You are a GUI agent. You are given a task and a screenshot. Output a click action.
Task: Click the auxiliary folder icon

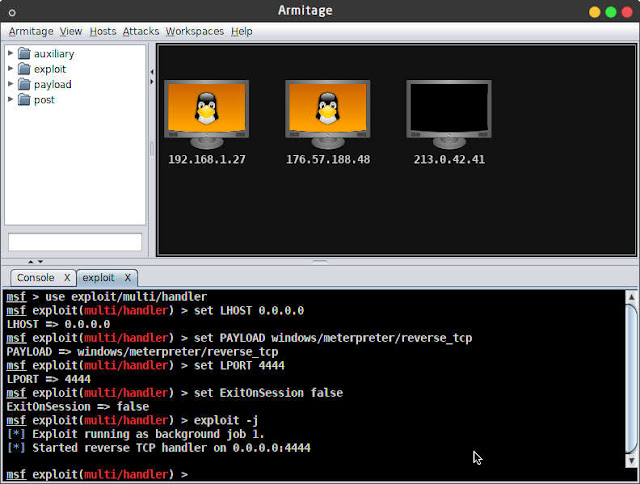tap(24, 53)
